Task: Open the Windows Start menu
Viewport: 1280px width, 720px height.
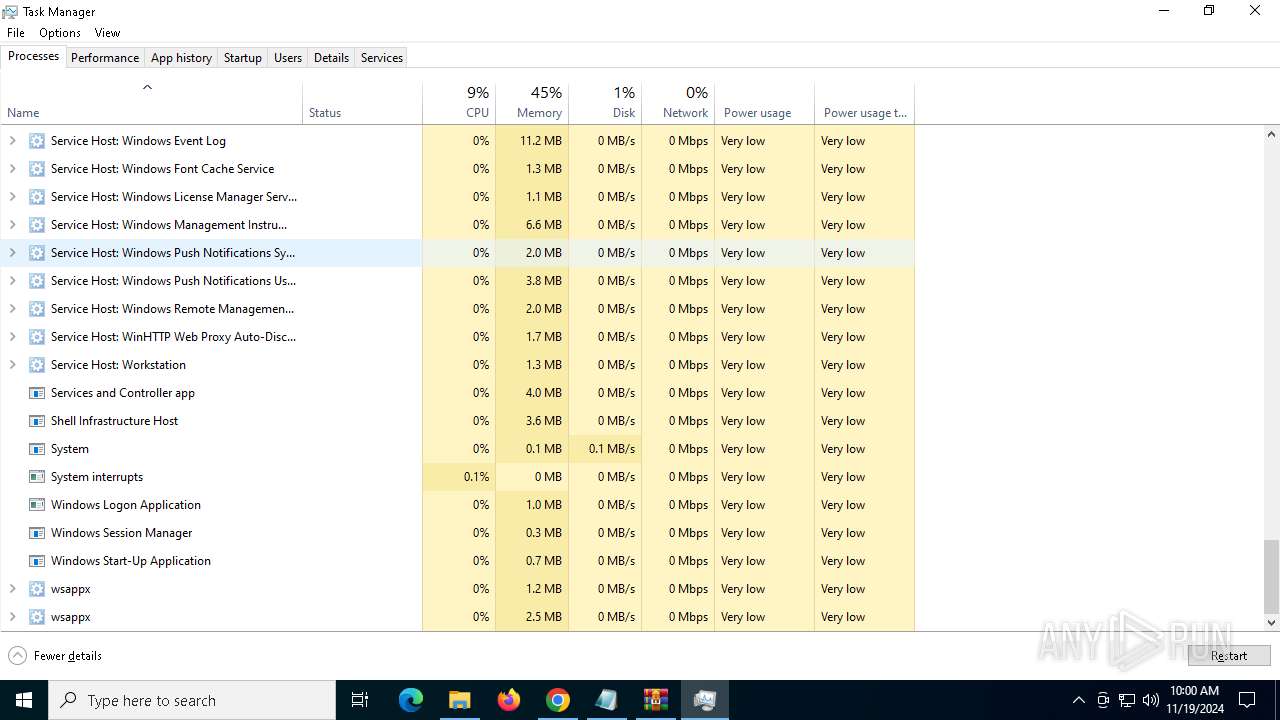Action: pos(24,700)
